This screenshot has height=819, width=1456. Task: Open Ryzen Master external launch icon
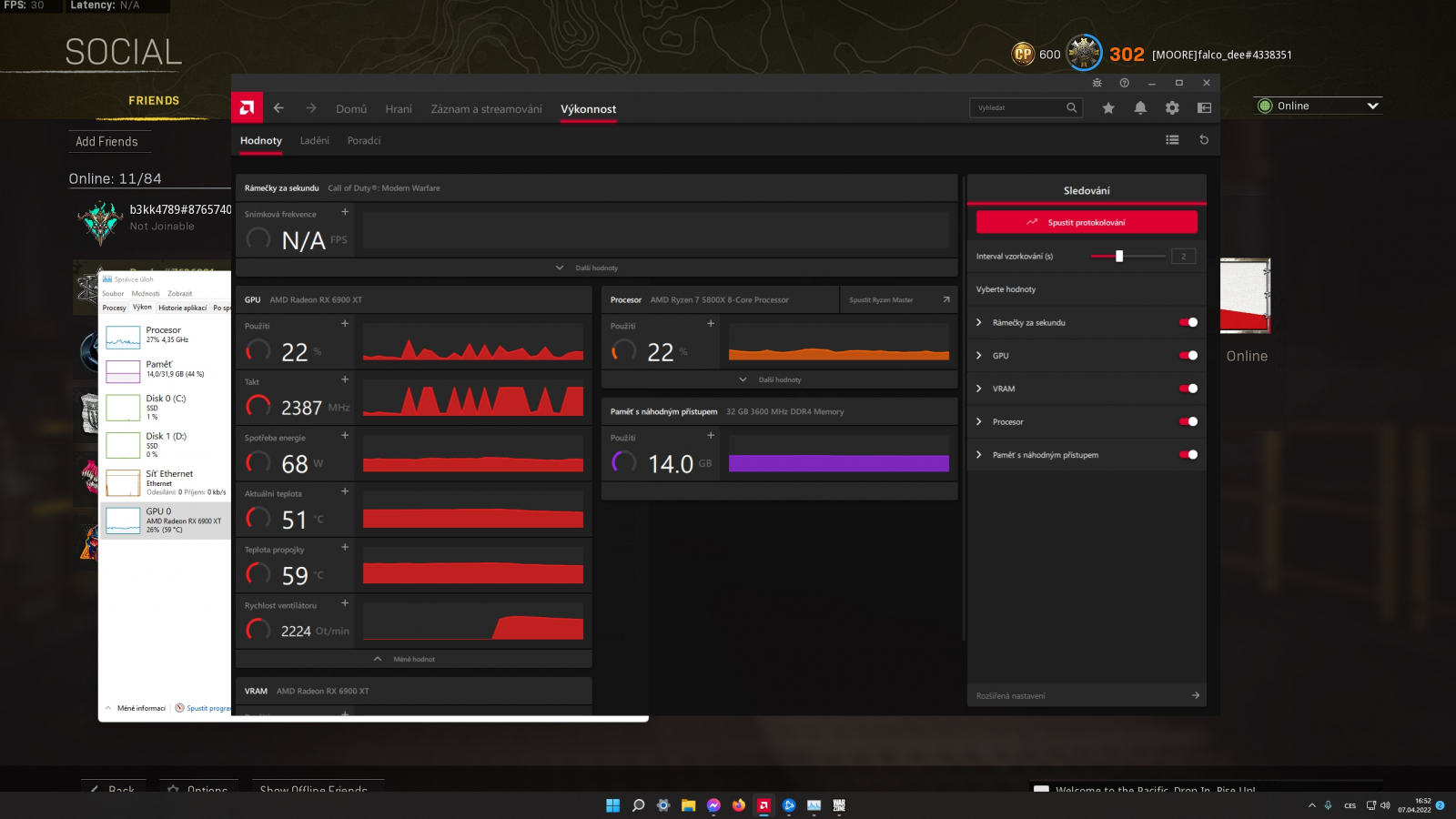tap(946, 299)
